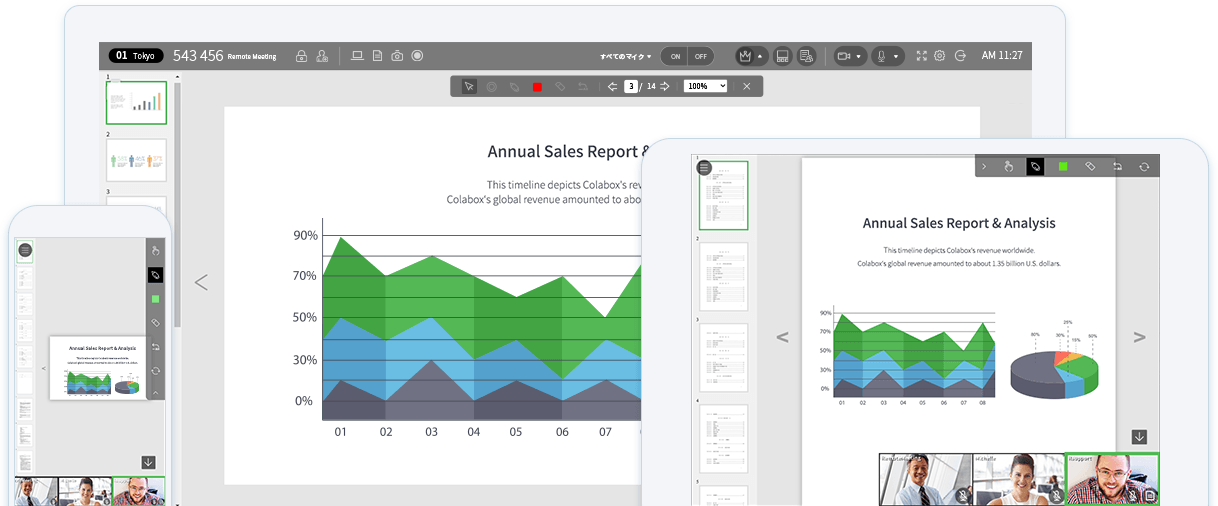Image resolution: width=1218 pixels, height=506 pixels.
Task: Select slide thumbnail 1 in desktop sidebar
Action: click(x=136, y=102)
